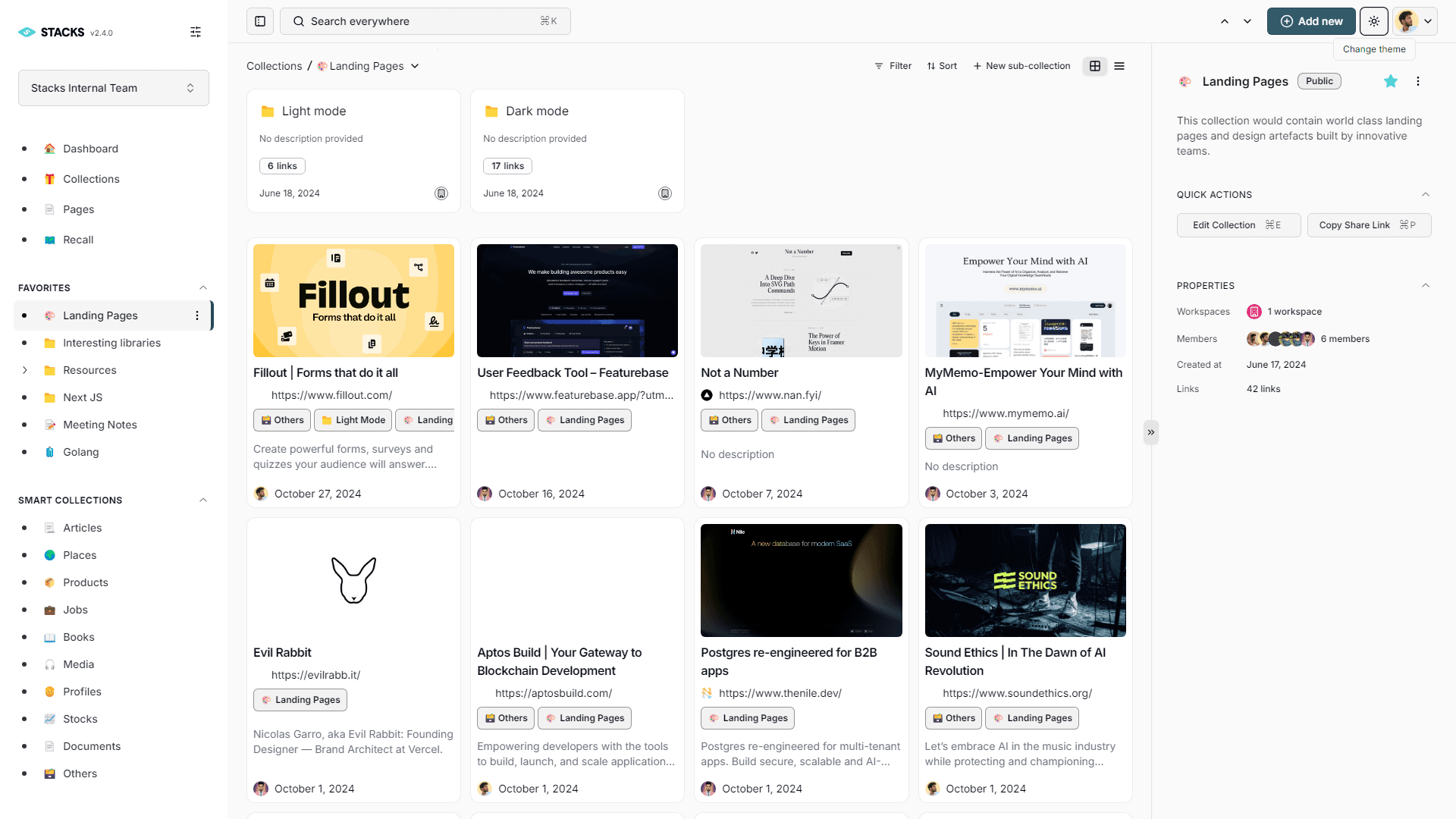Toggle the Landing Pages collection public status
1456x819 pixels.
(x=1320, y=81)
